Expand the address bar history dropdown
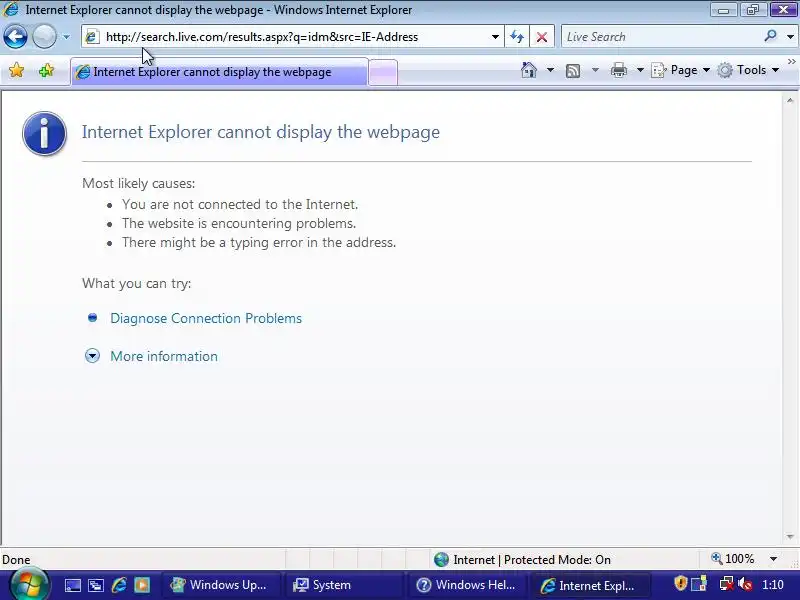This screenshot has height=600, width=800. pos(495,37)
